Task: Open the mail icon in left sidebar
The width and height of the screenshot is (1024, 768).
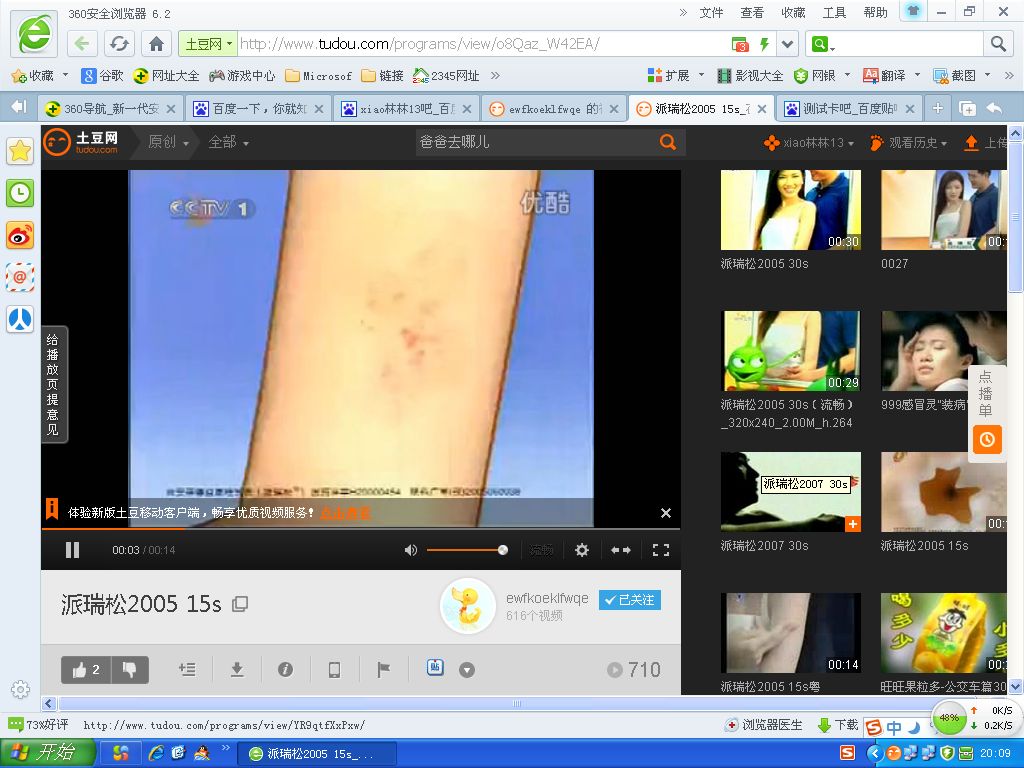Action: (20, 278)
